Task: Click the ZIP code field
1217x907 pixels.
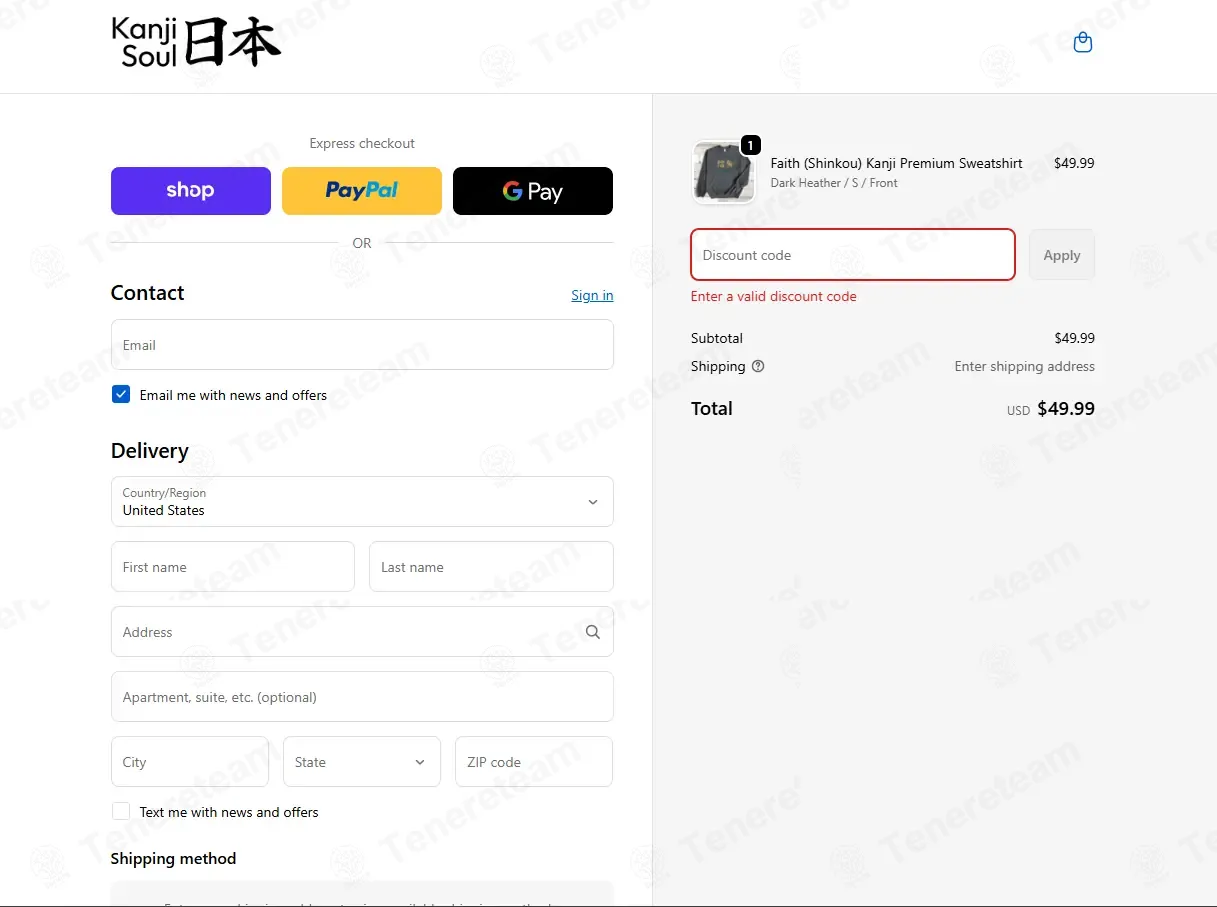Action: coord(534,762)
